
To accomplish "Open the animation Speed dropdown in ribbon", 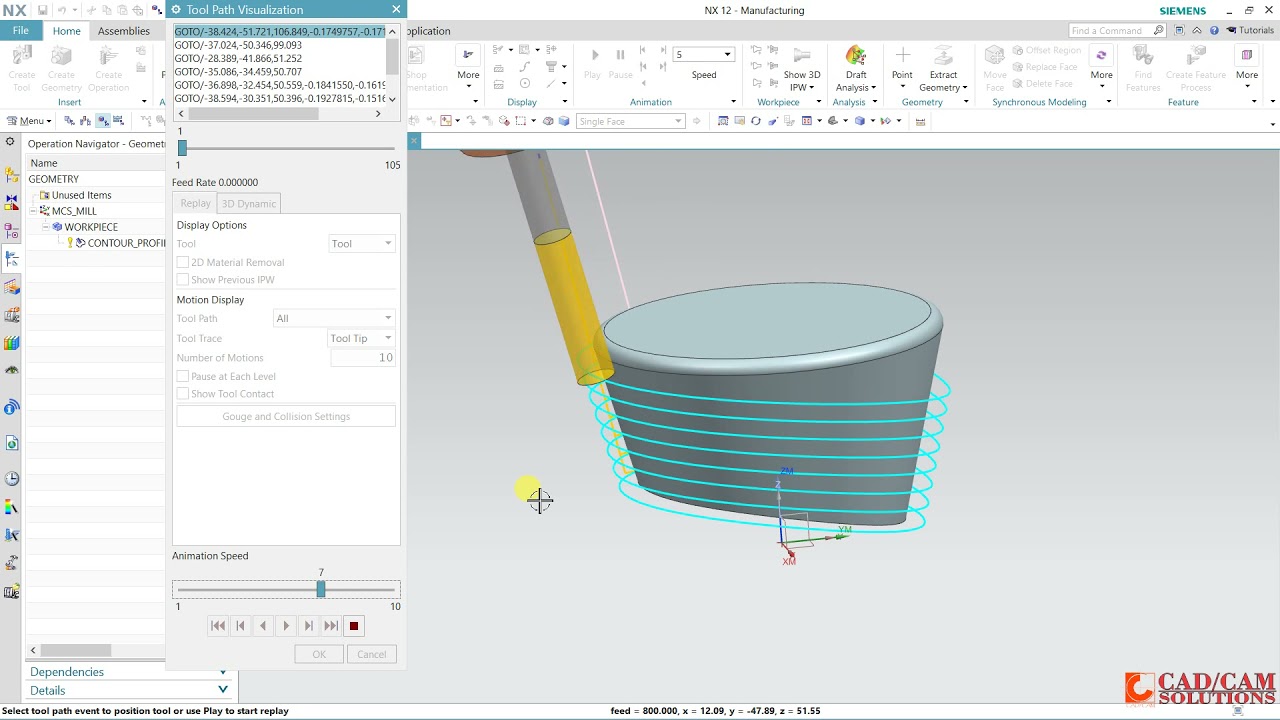I will tap(704, 54).
